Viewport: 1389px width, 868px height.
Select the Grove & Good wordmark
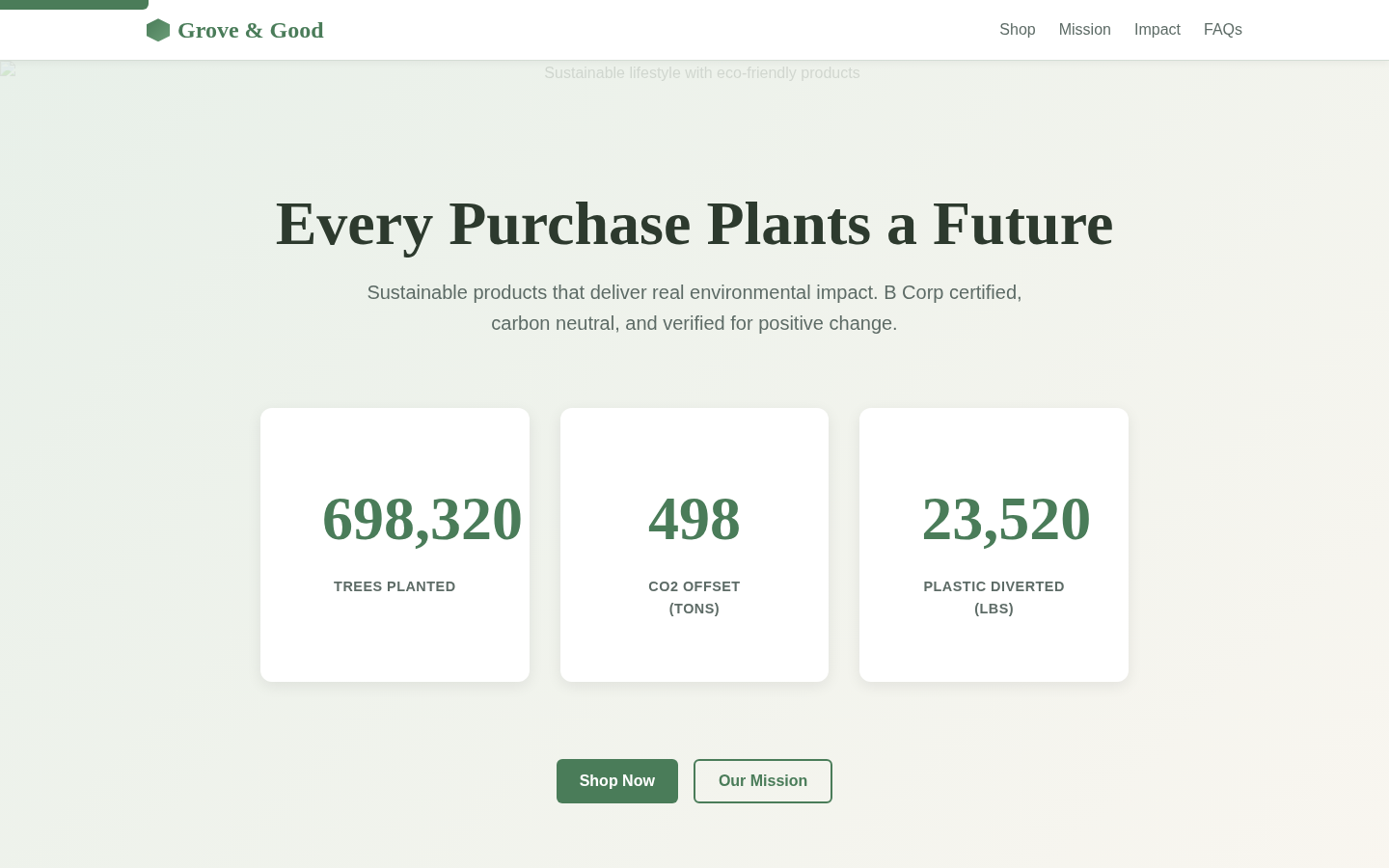(x=250, y=30)
